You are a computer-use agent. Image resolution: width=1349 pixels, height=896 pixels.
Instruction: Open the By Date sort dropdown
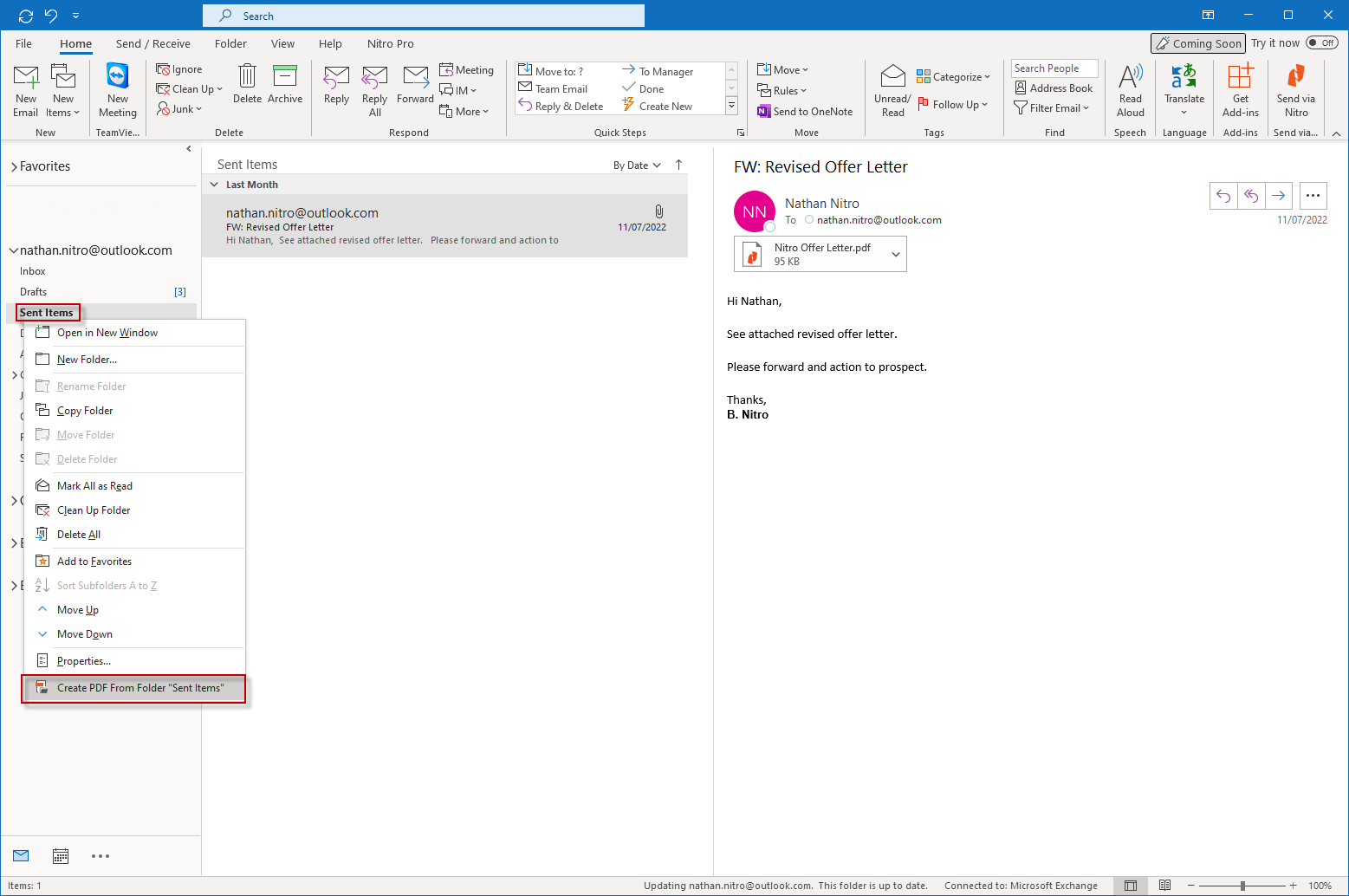tap(637, 166)
